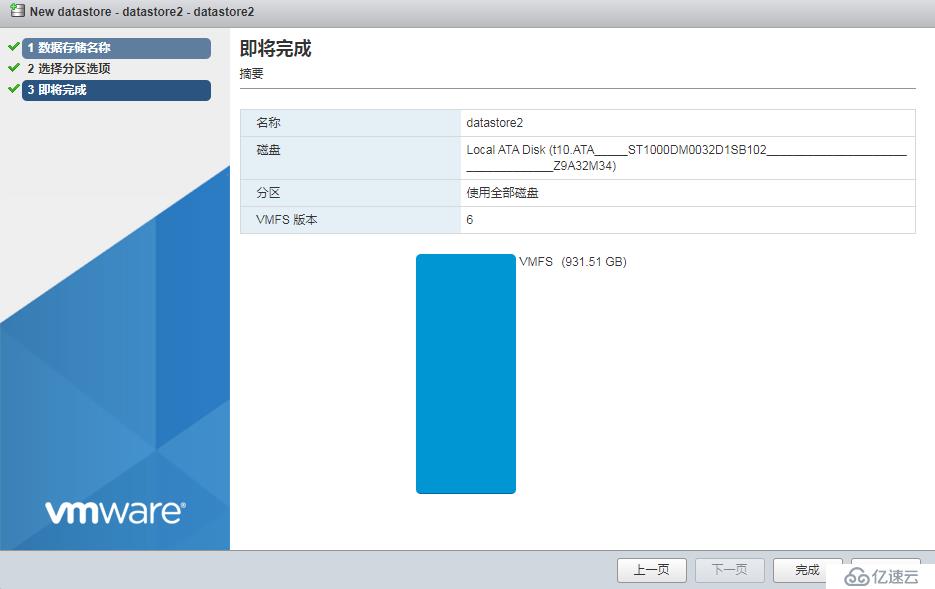Click the 完成 finish button

(x=807, y=570)
